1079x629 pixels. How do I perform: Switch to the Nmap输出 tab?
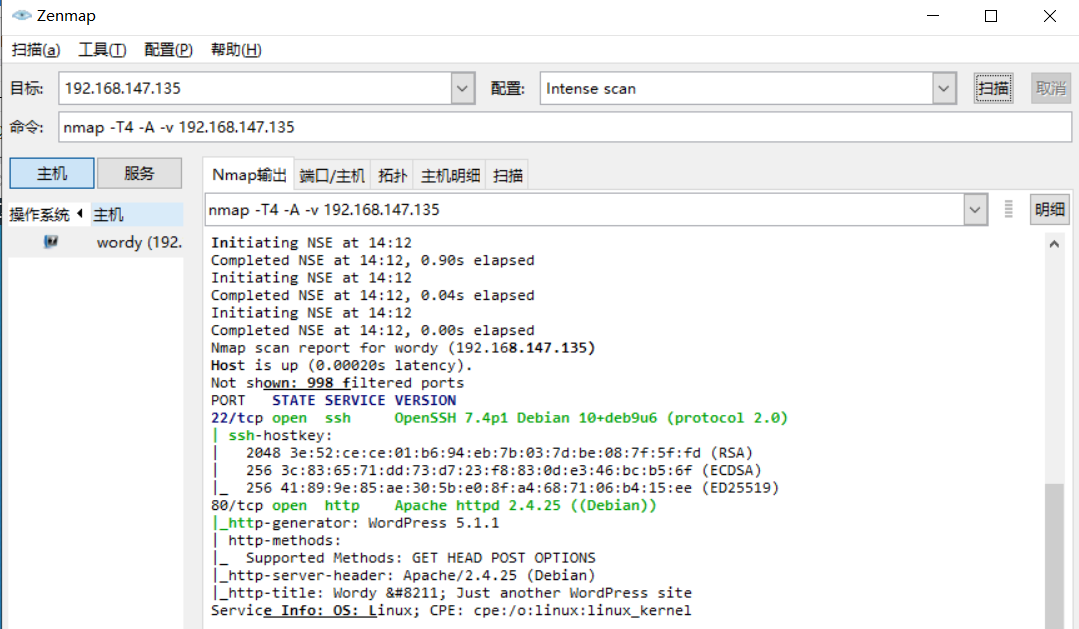click(x=248, y=175)
